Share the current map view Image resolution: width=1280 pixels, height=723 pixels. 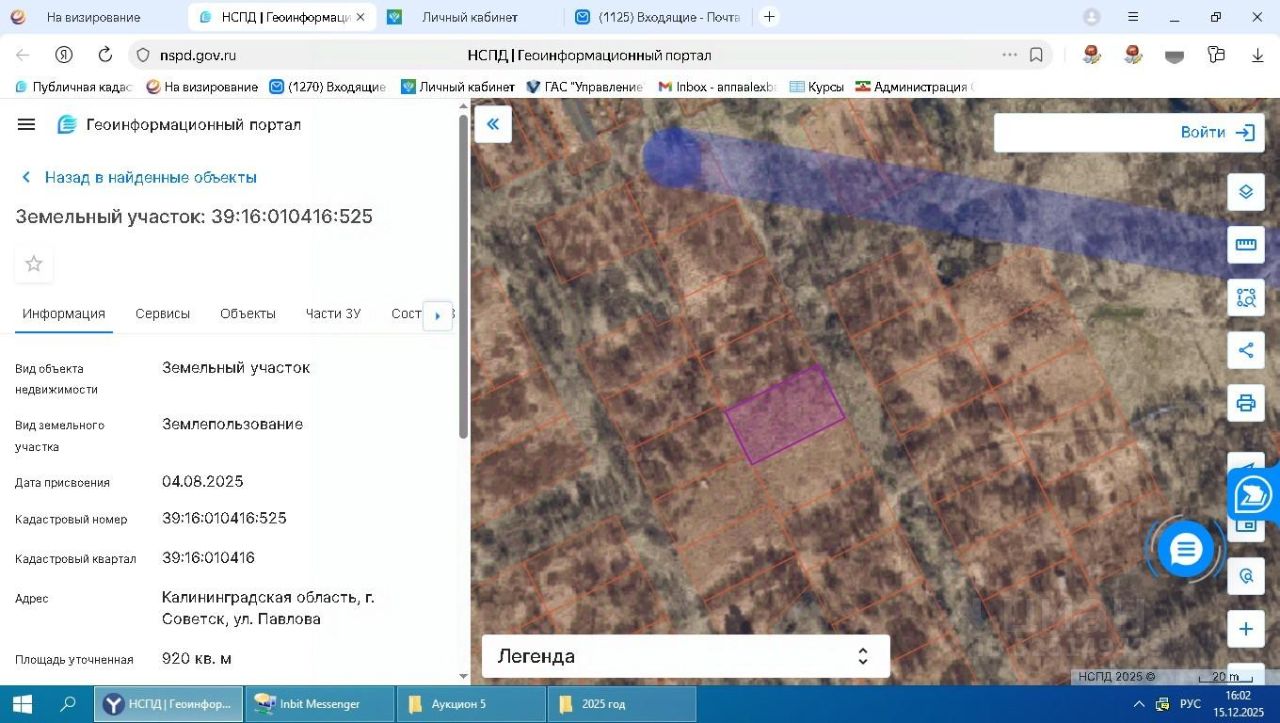pyautogui.click(x=1246, y=350)
